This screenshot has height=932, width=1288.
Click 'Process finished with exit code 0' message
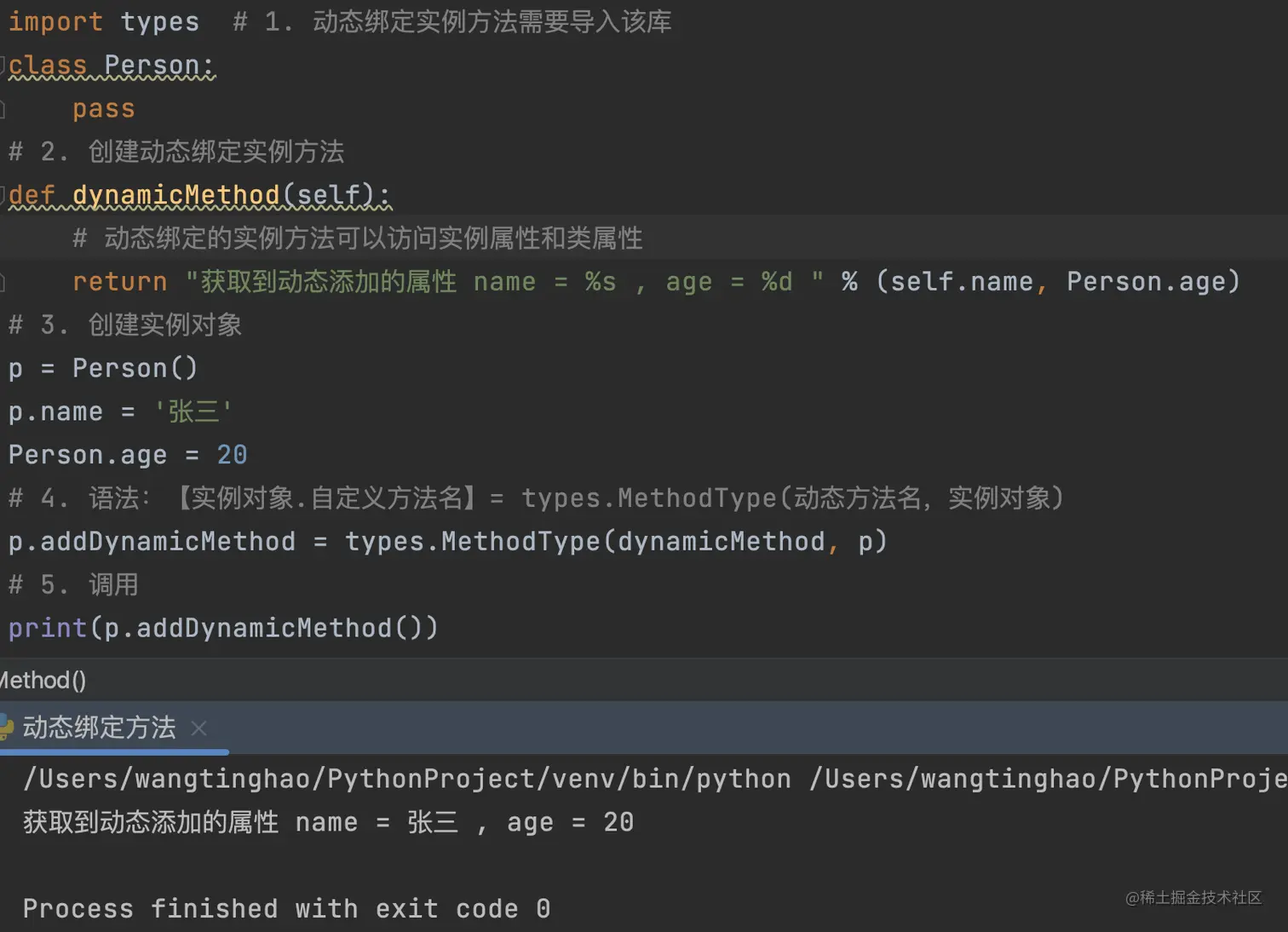[x=287, y=909]
